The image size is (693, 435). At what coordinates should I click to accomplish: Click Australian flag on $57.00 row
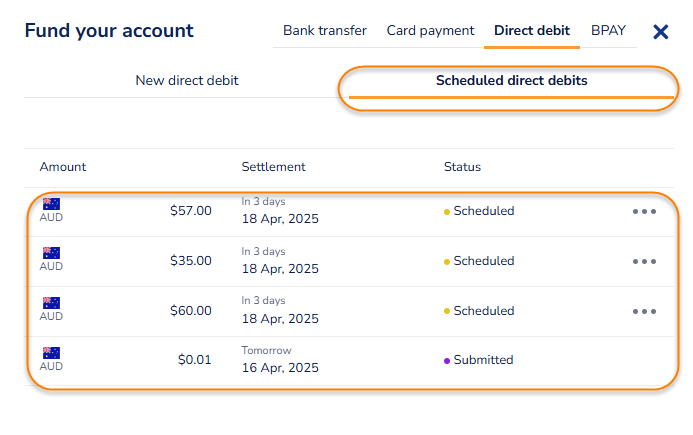[51, 205]
